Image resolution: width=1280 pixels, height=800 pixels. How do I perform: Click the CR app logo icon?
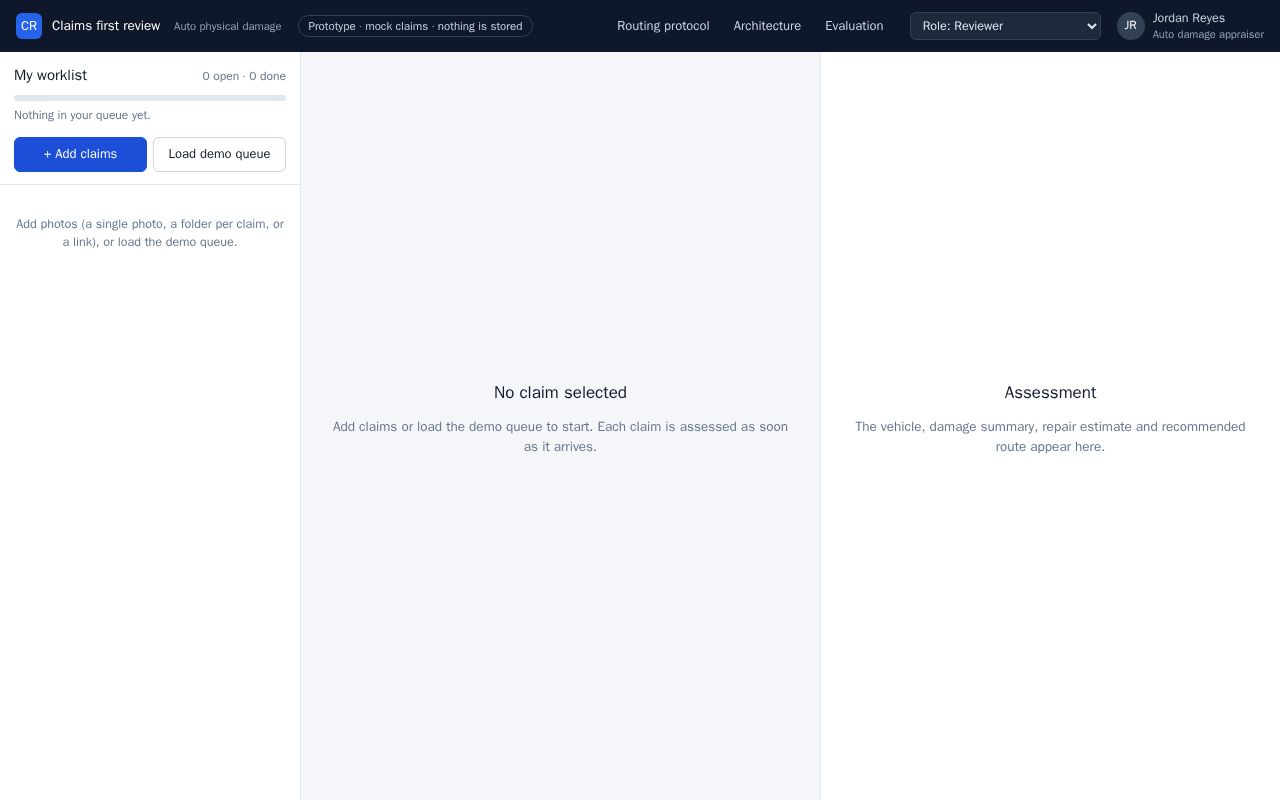point(29,26)
